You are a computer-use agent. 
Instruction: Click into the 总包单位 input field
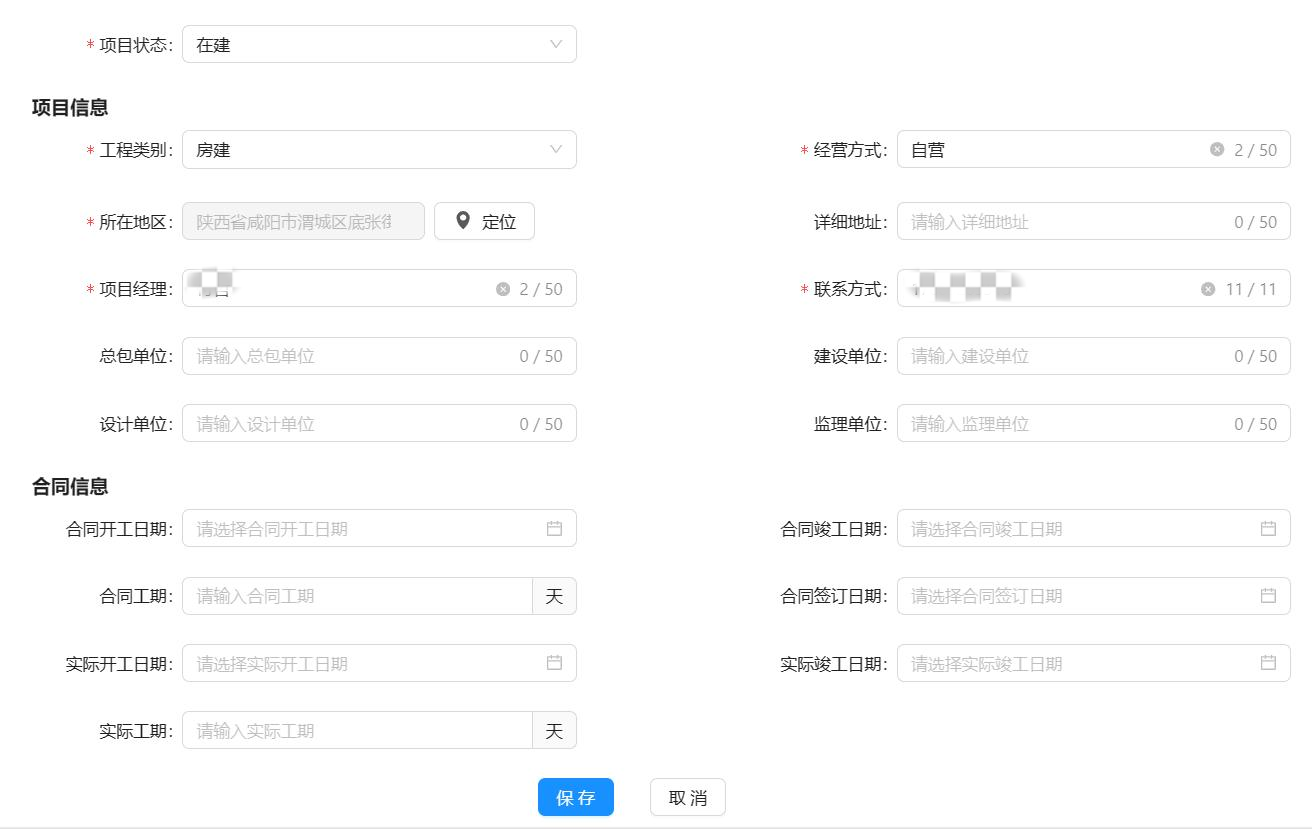click(x=350, y=356)
